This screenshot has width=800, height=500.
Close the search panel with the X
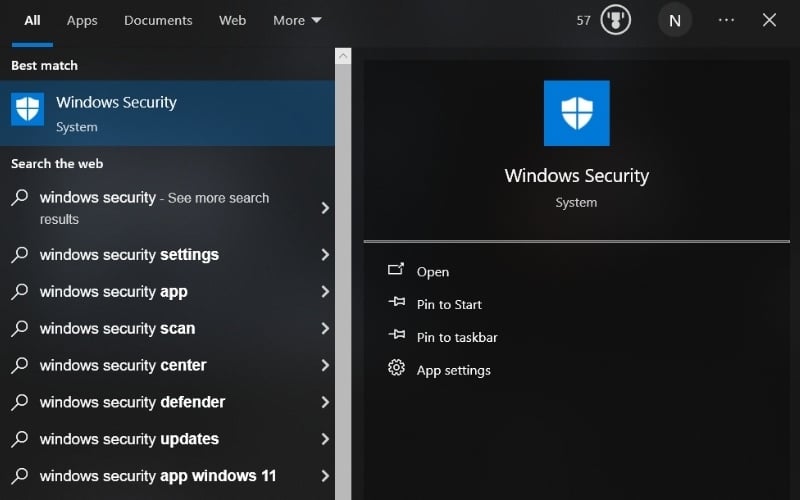[769, 20]
